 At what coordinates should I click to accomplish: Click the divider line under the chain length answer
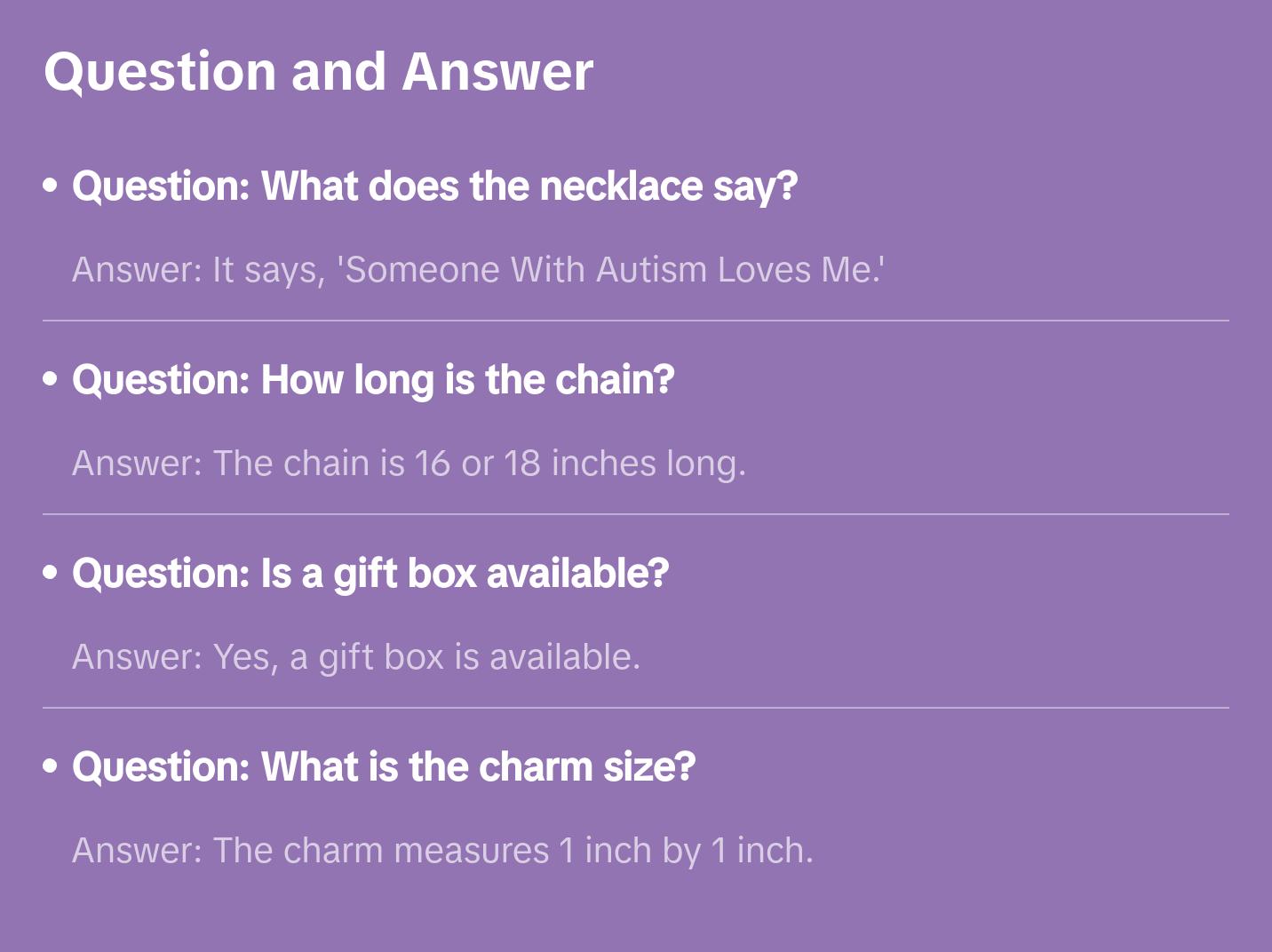click(x=636, y=514)
